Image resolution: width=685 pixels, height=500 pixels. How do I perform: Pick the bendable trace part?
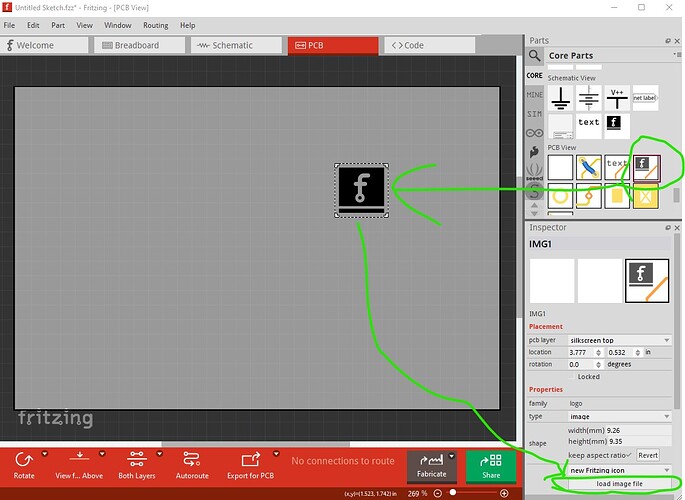pyautogui.click(x=588, y=196)
